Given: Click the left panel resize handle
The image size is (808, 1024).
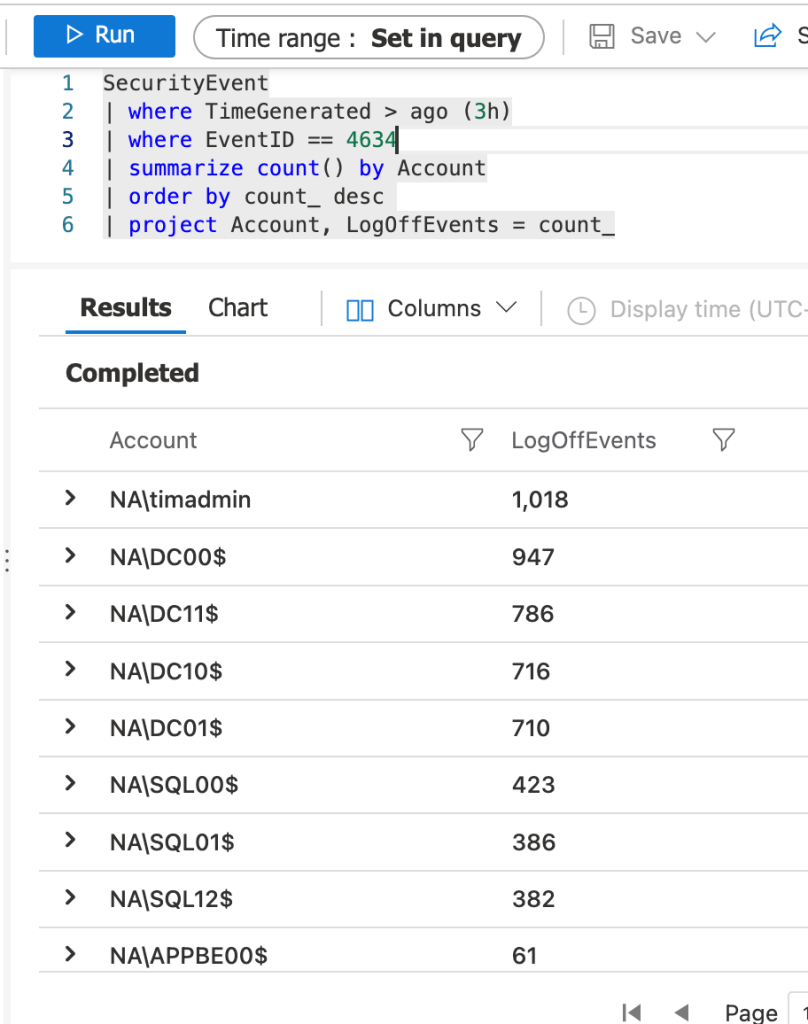Looking at the screenshot, I should click(x=7, y=560).
